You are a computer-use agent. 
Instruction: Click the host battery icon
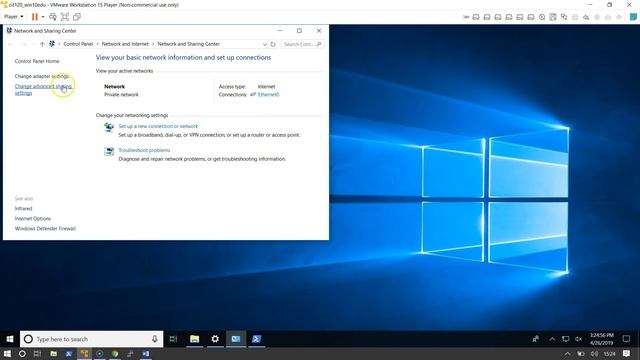tap(580, 354)
